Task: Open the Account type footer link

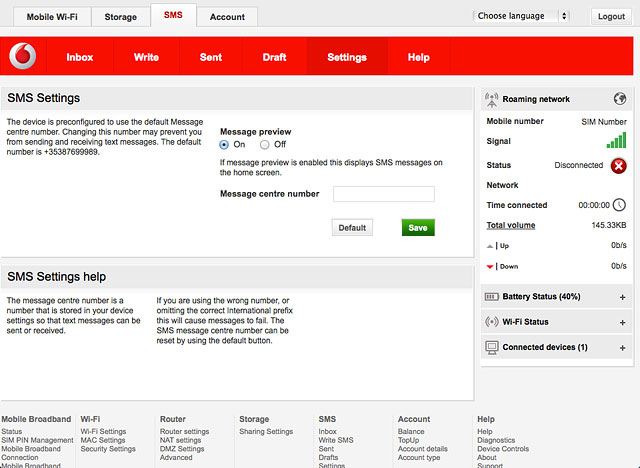Action: coord(419,457)
